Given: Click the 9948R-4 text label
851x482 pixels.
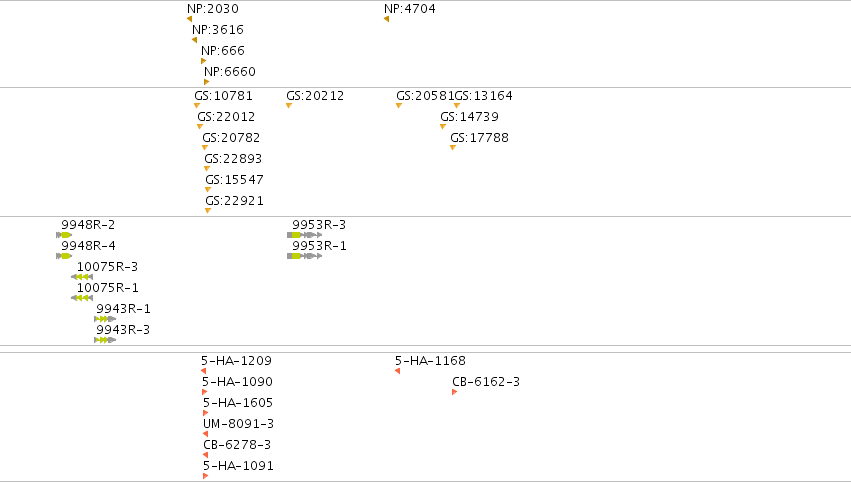Looking at the screenshot, I should (88, 246).
